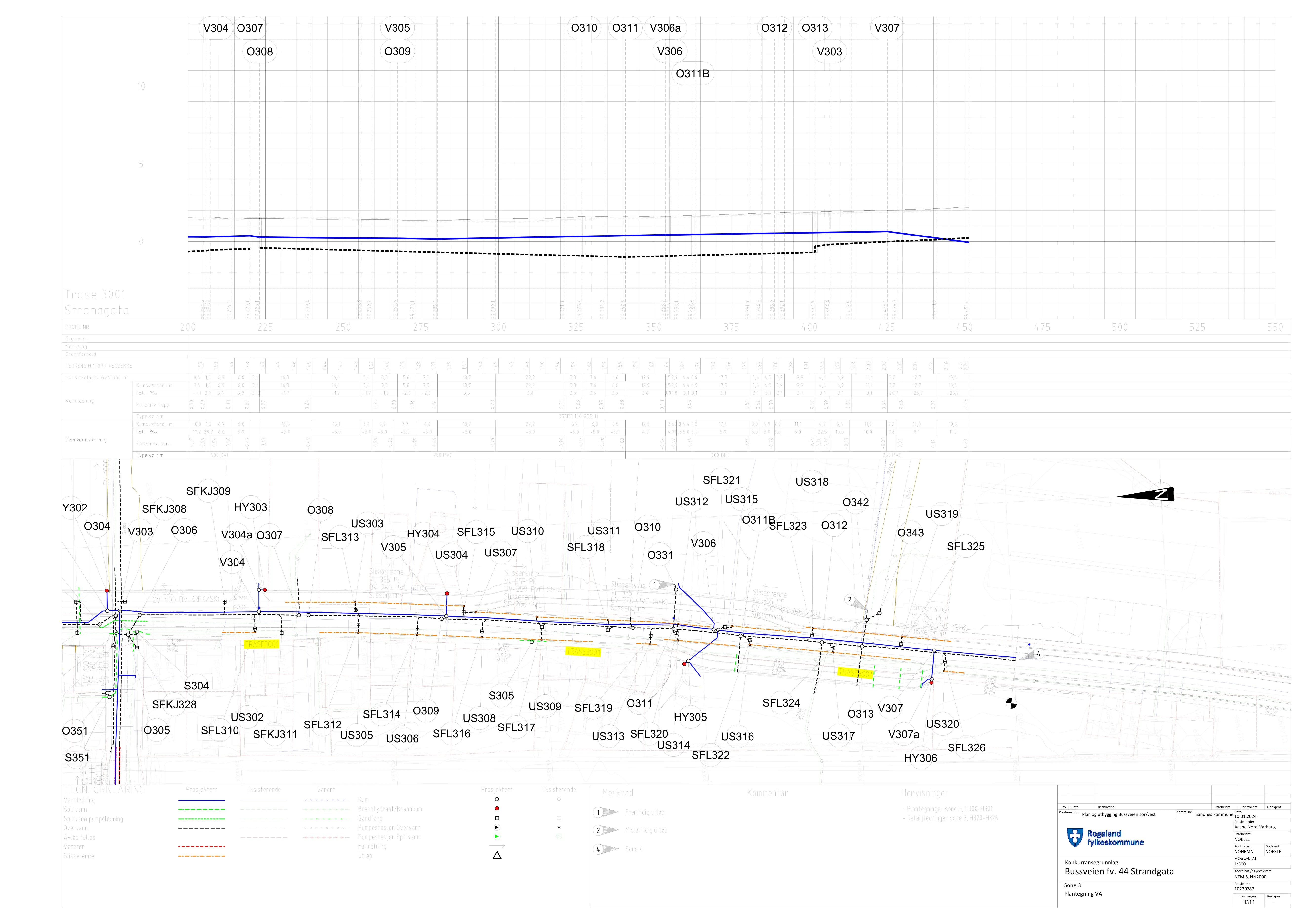1307x924 pixels.
Task: Click the S304 label
Action: 196,686
